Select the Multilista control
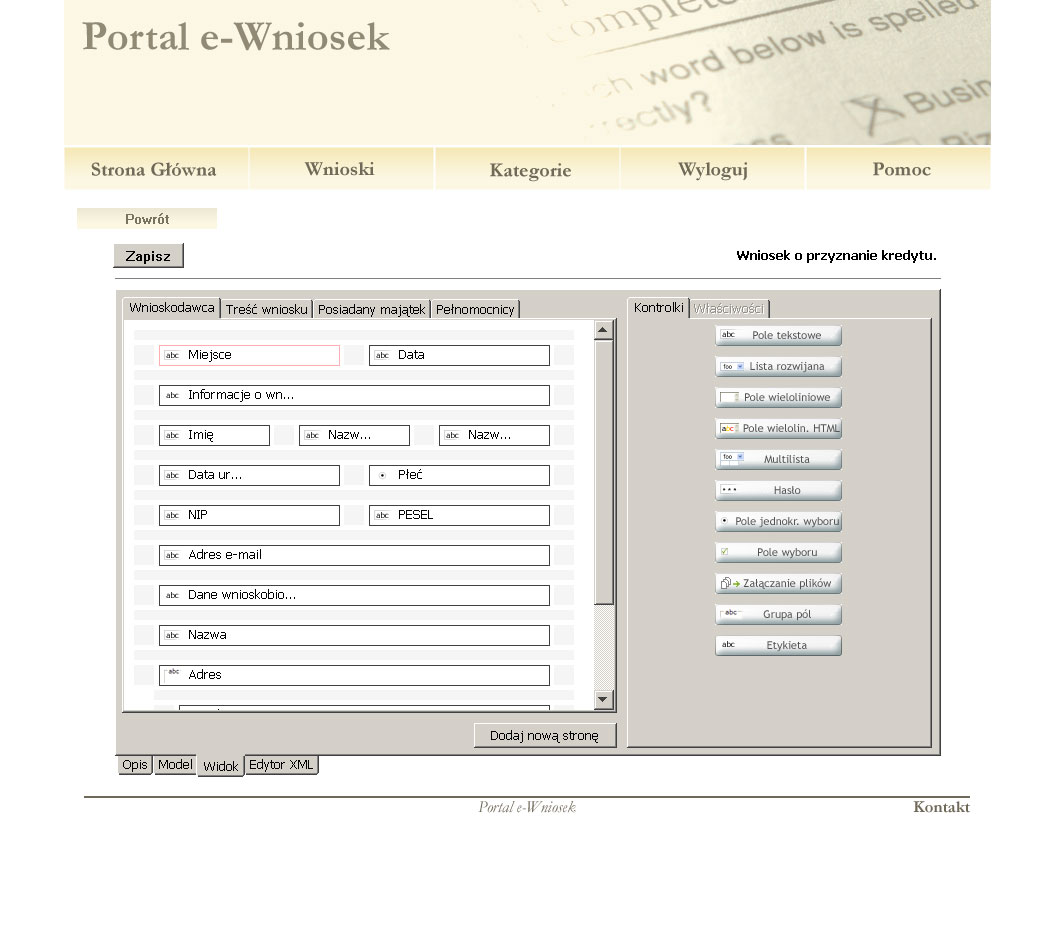Image resolution: width=1055 pixels, height=933 pixels. point(778,459)
